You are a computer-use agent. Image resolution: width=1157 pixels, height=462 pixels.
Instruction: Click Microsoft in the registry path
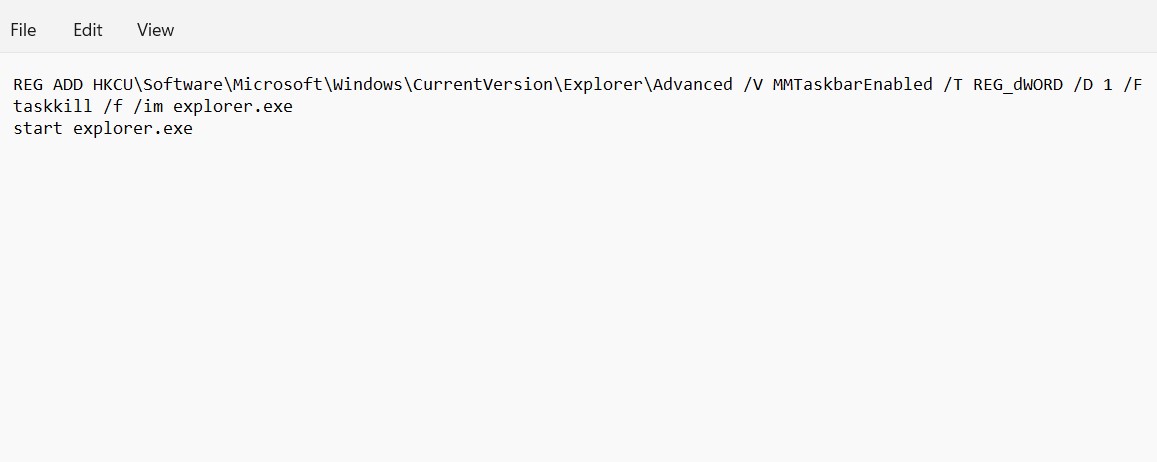pyautogui.click(x=277, y=84)
